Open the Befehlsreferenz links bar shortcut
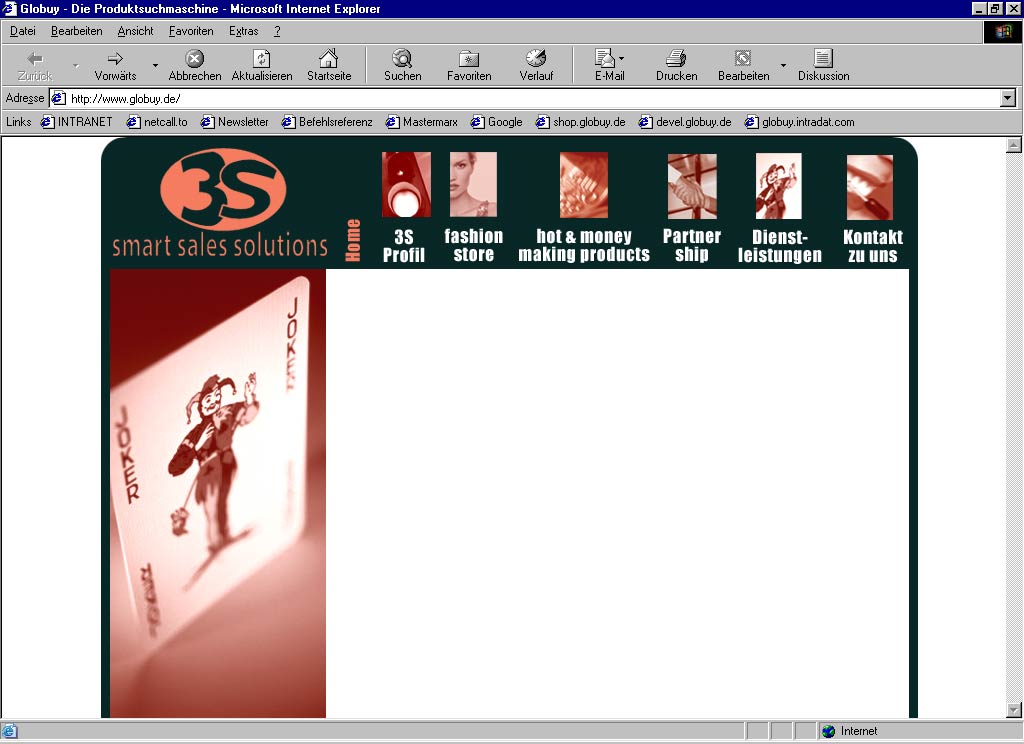 pos(327,121)
